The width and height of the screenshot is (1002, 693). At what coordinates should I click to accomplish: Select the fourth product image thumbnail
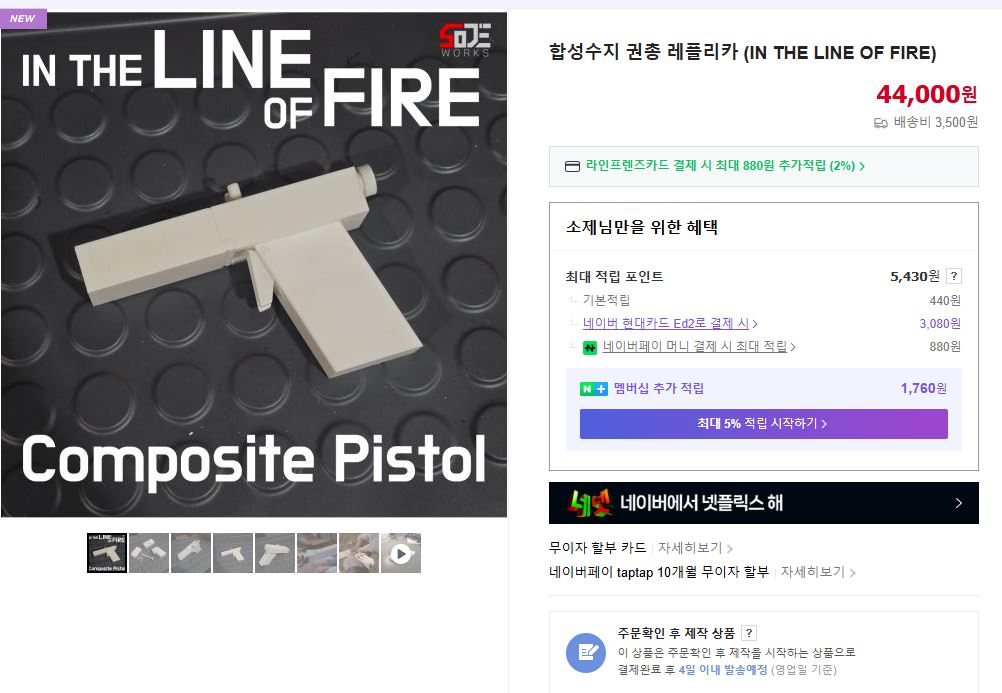pos(233,553)
